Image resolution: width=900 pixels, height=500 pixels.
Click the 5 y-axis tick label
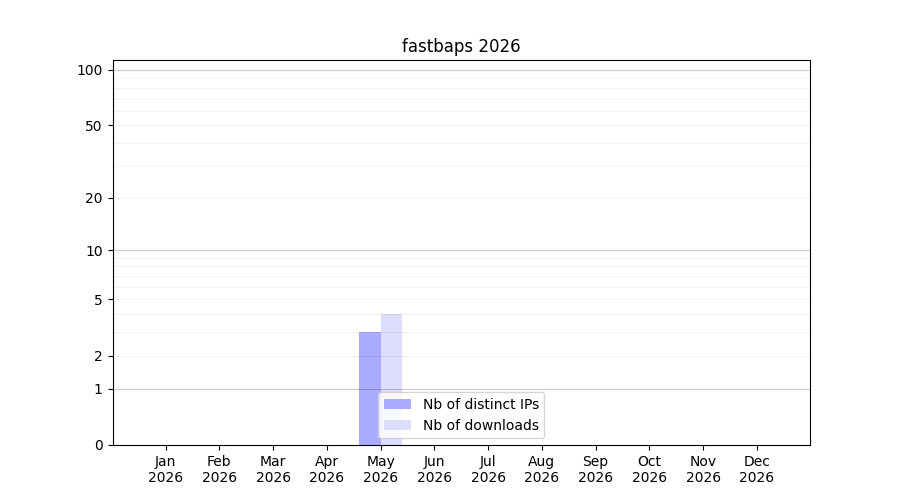click(x=98, y=300)
